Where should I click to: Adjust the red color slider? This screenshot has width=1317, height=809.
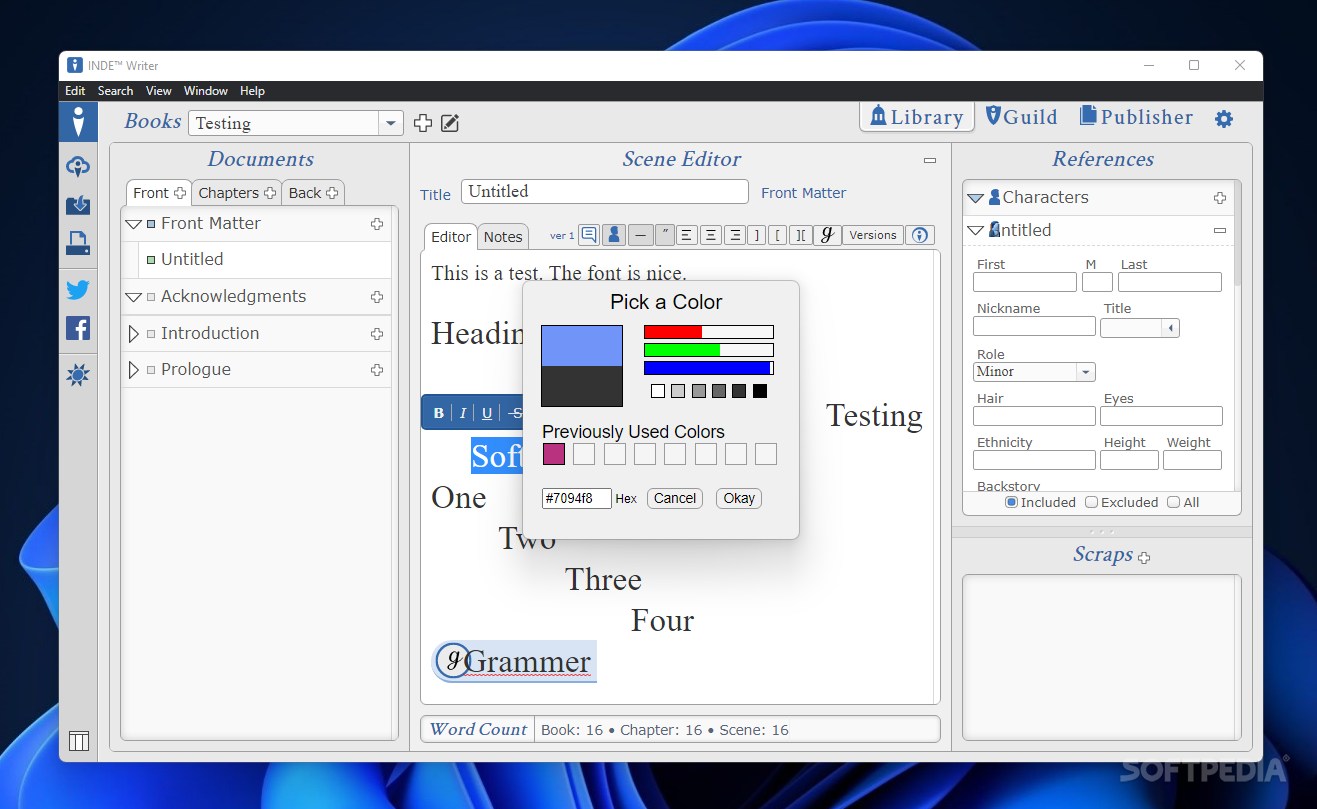pyautogui.click(x=708, y=332)
